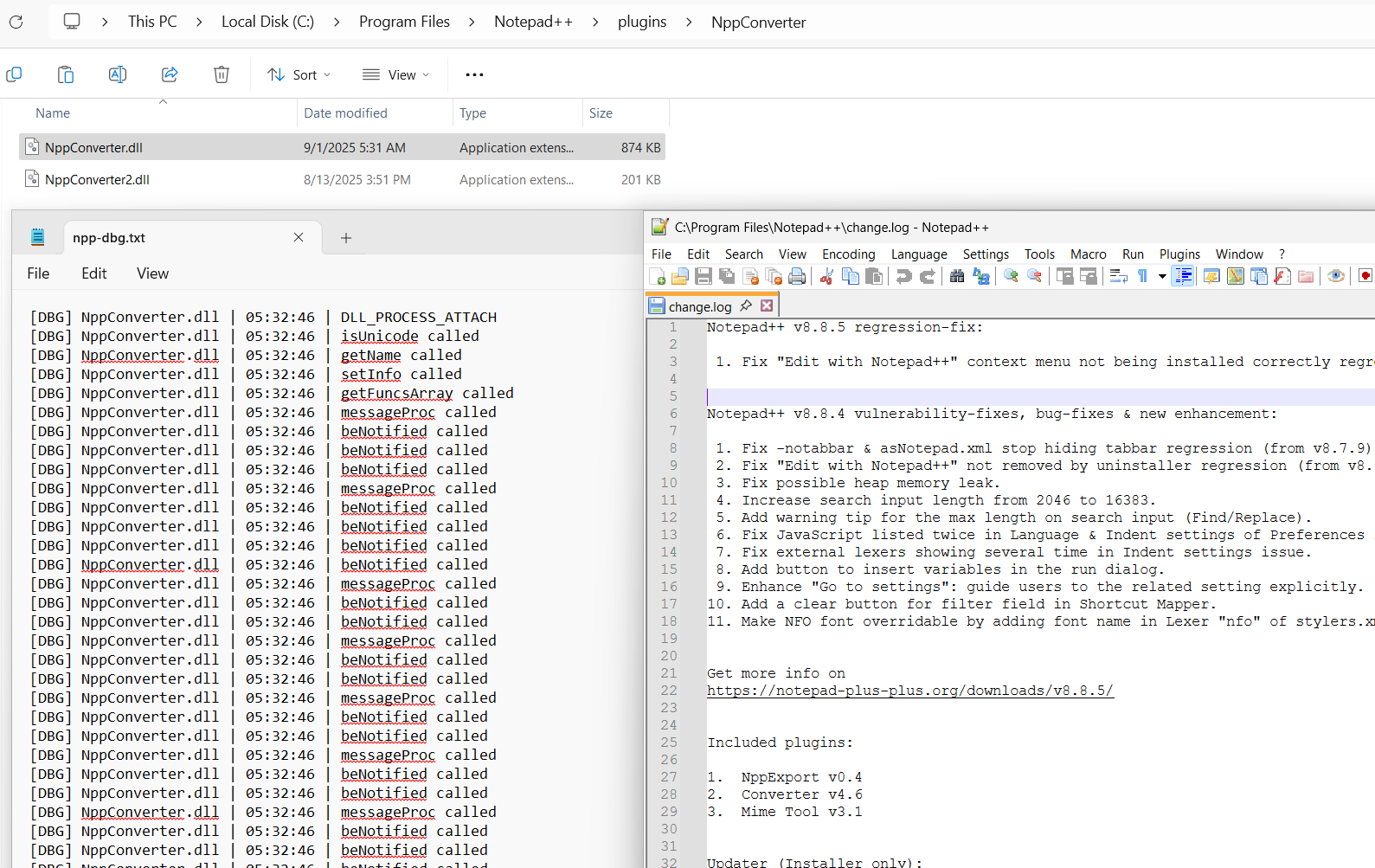This screenshot has height=868, width=1375.
Task: Toggle Synchronize horizontal scrolling button
Action: click(1088, 276)
